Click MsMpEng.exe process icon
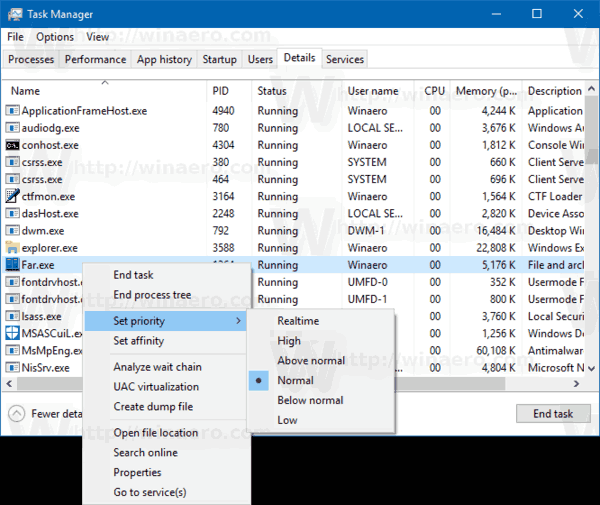The image size is (600, 505). pos(12,350)
